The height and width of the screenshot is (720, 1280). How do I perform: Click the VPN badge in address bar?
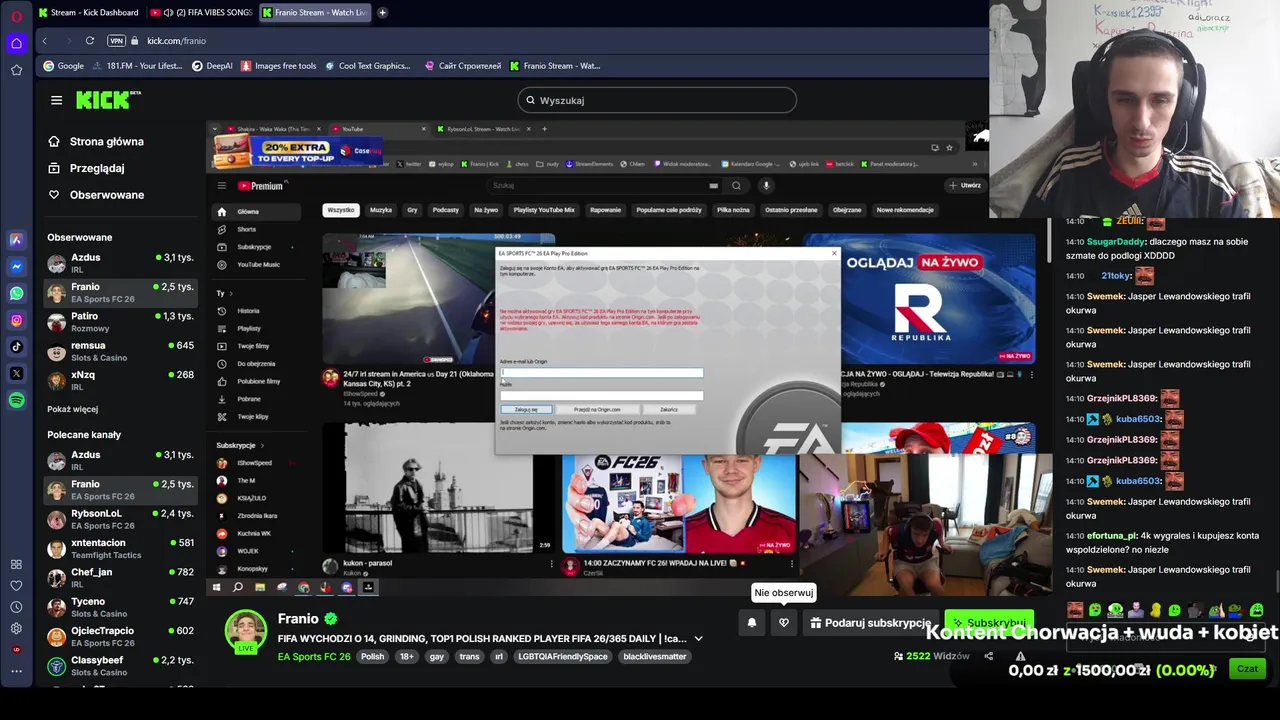(x=116, y=41)
